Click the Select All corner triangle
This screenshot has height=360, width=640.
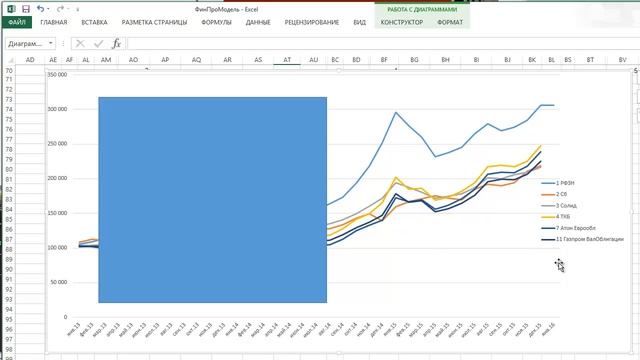click(11, 60)
